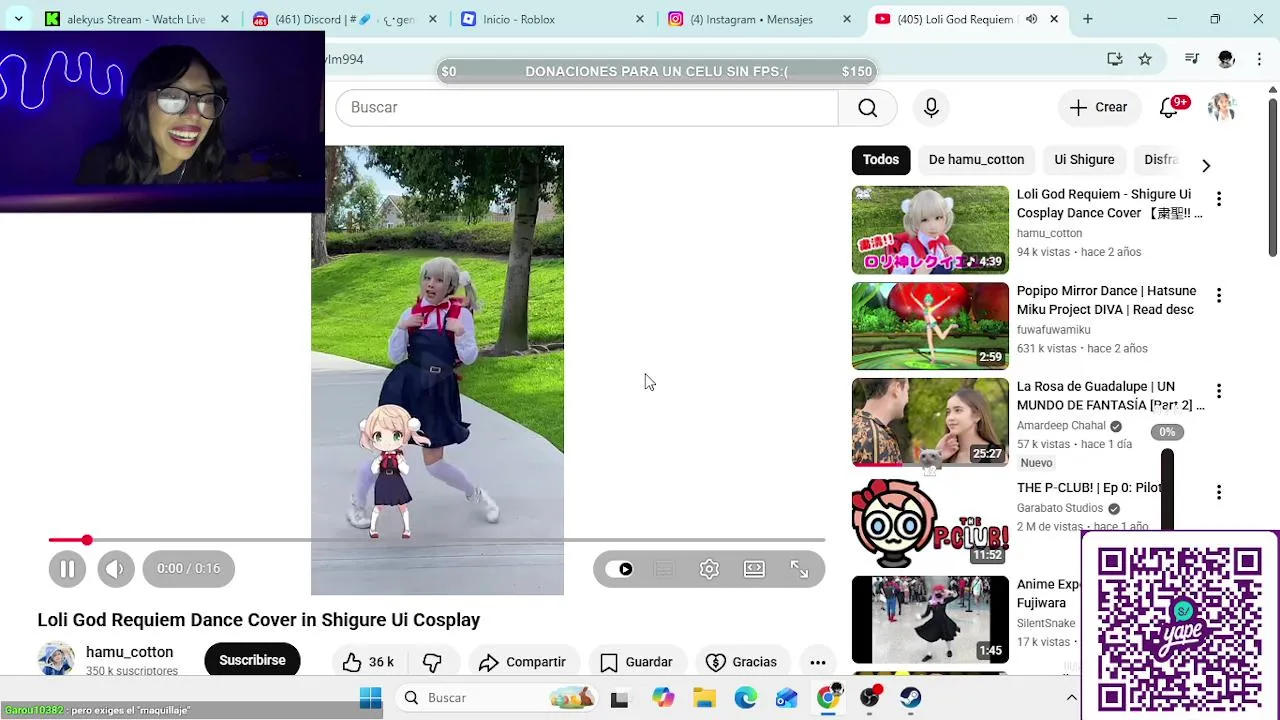Open the browser media control icon
The image size is (1280, 720).
coord(1191,59)
